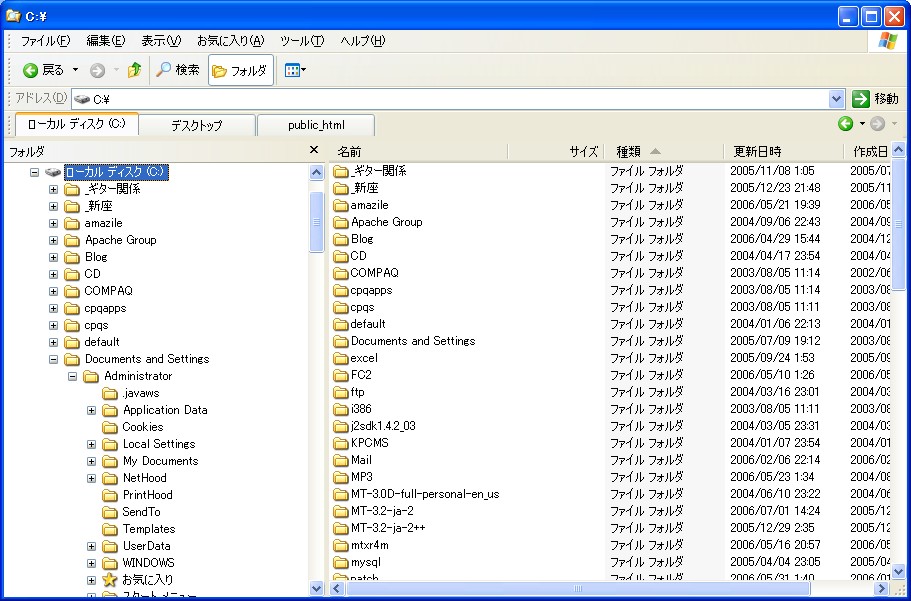Expand the amazile tree folder

(53, 223)
